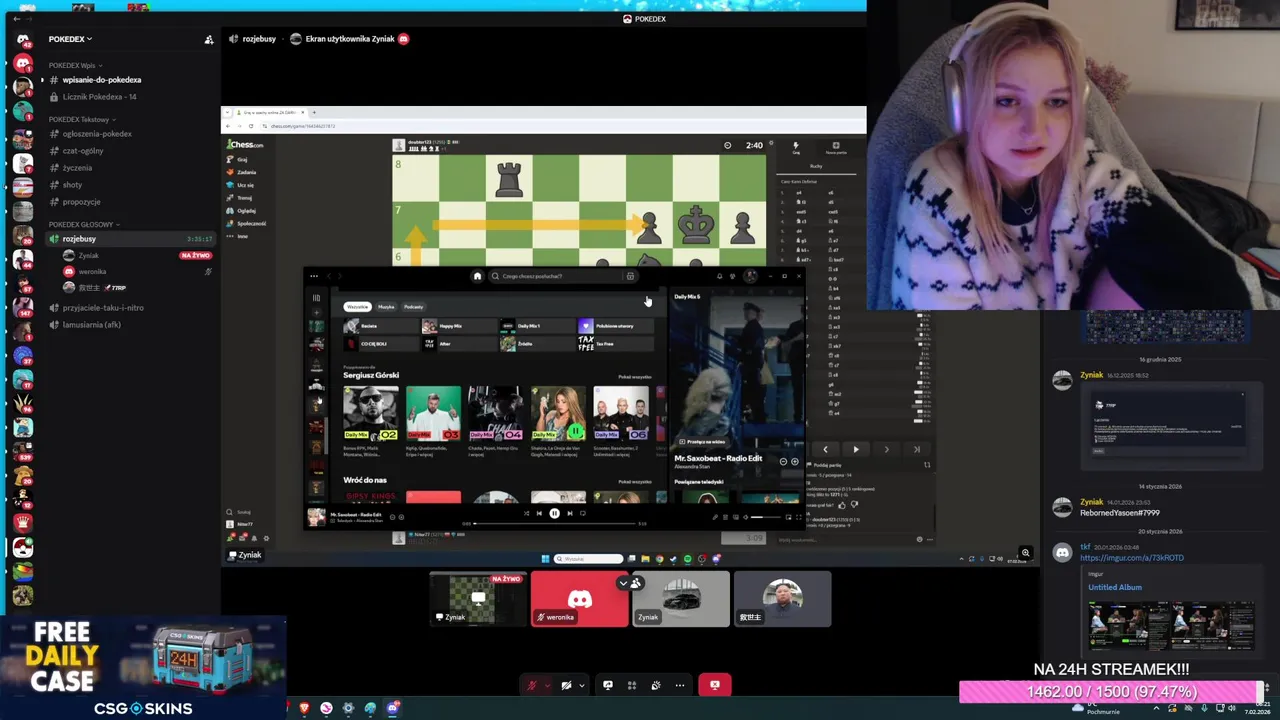This screenshot has height=720, width=1280.
Task: Click Spotify song progress bar
Action: click(x=555, y=523)
